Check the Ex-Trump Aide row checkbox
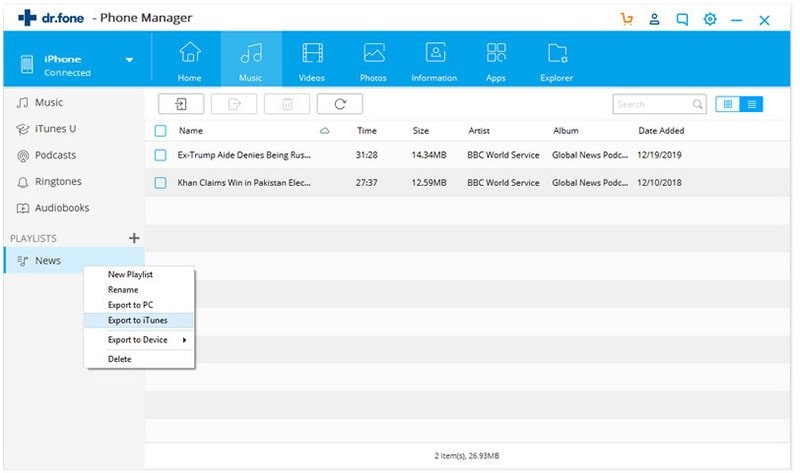The height and width of the screenshot is (473, 800). 160,155
